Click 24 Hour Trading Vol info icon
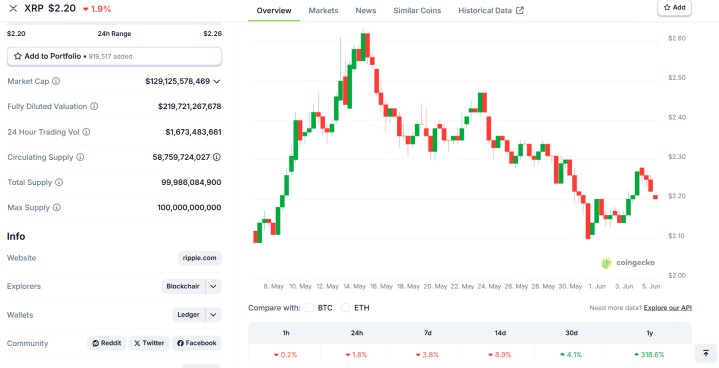 (86, 132)
